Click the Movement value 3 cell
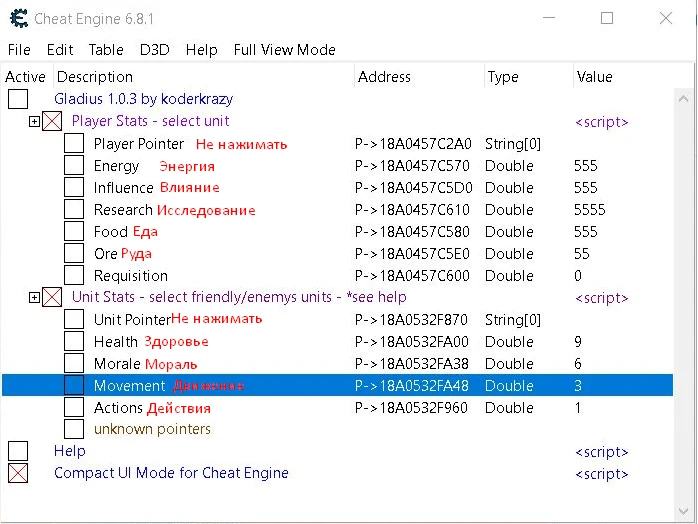The height and width of the screenshot is (524, 698). 578,386
